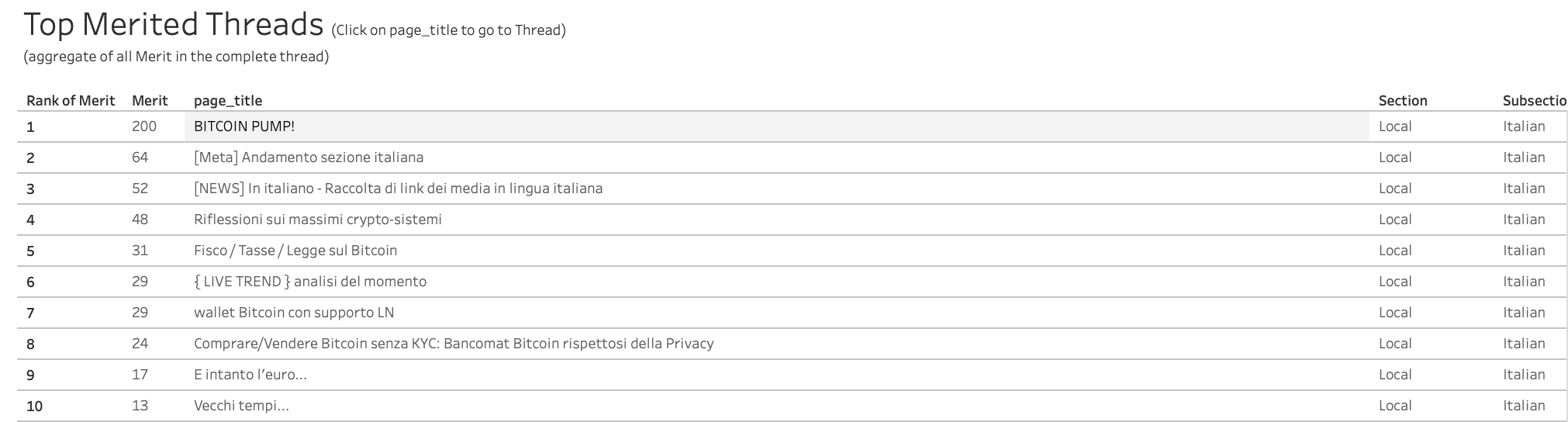Select the rank 10 cell

point(35,406)
